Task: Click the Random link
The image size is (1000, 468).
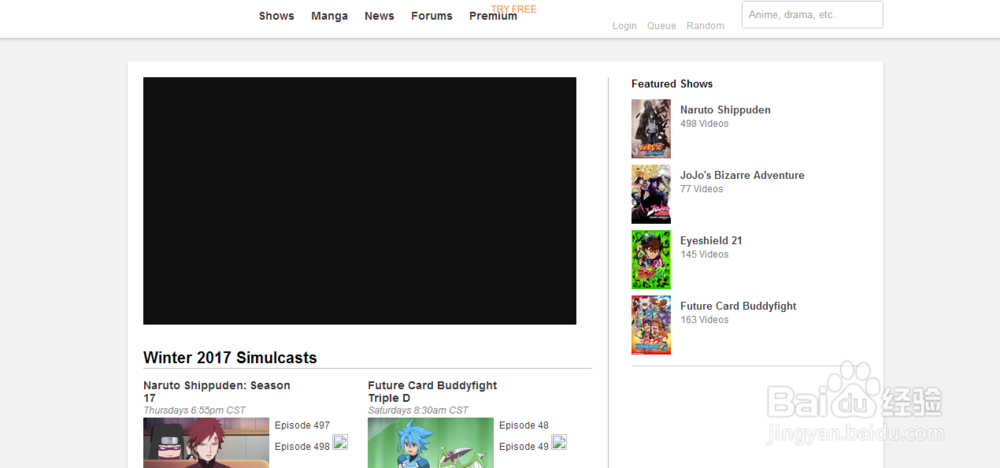Action: pyautogui.click(x=705, y=26)
